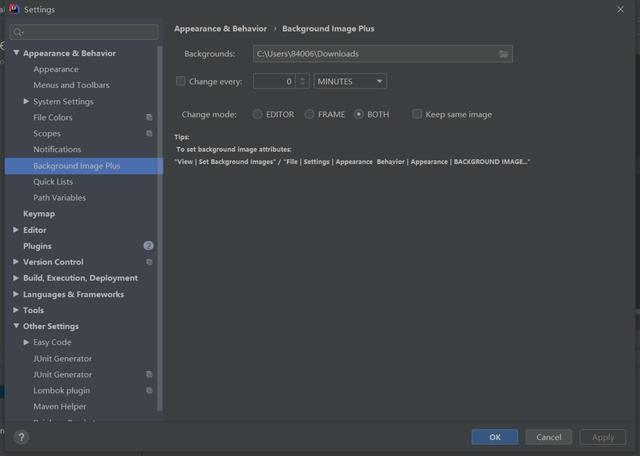Select the EDITOR change mode radio

(257, 114)
